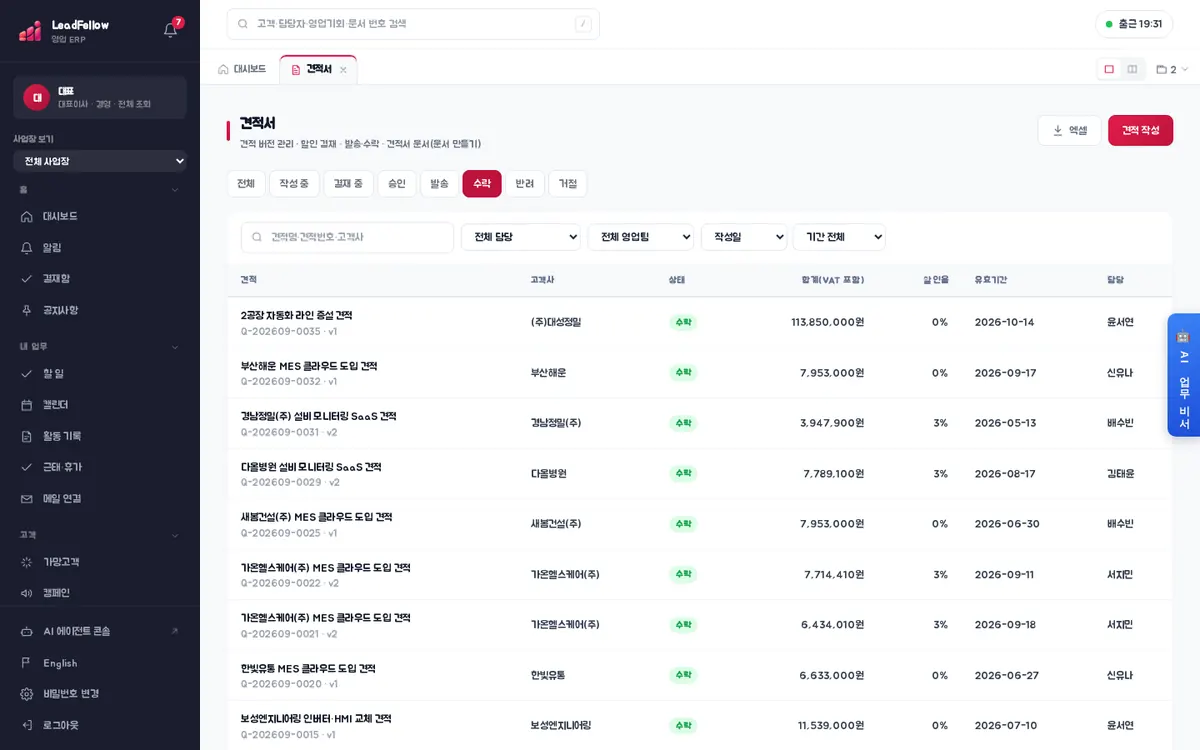Go to 알림 in the sidebar

(100, 248)
